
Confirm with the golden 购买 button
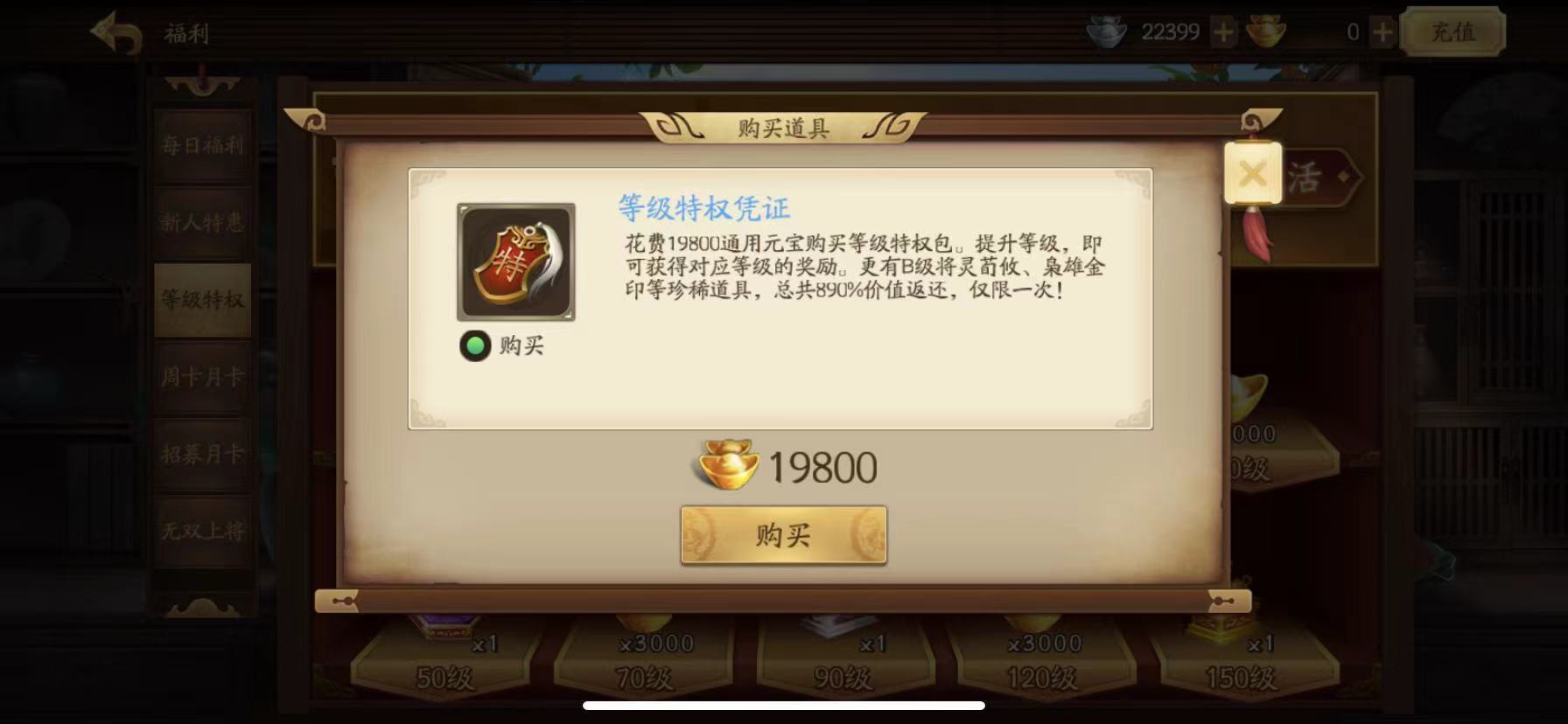784,535
